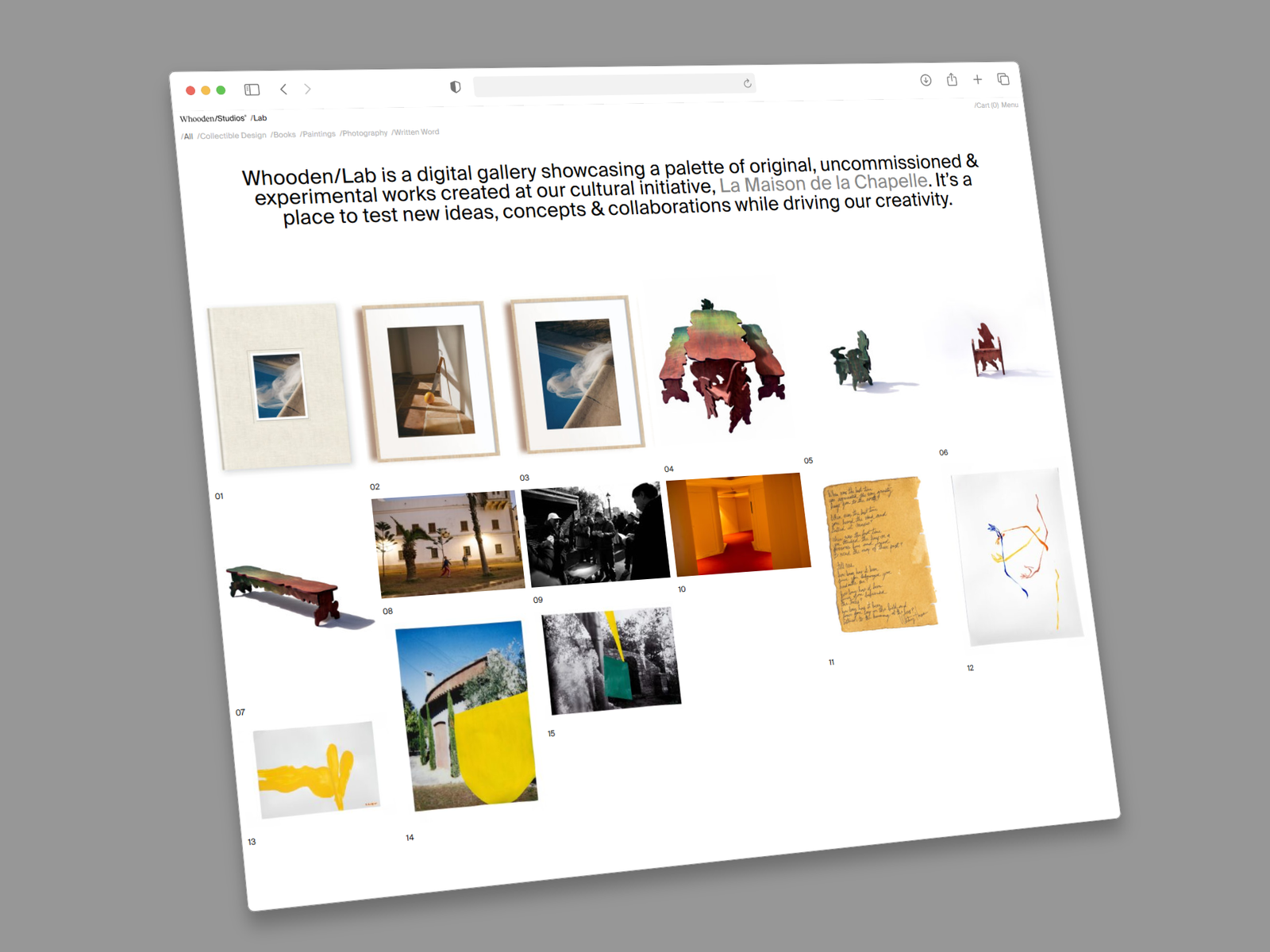The image size is (1270, 952).
Task: Go forward to next page
Action: click(308, 89)
